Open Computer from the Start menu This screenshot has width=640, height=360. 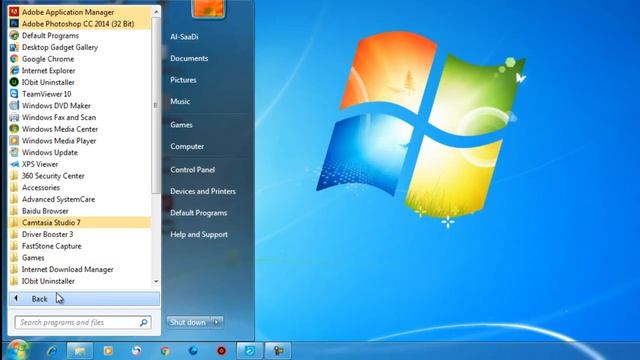click(187, 146)
